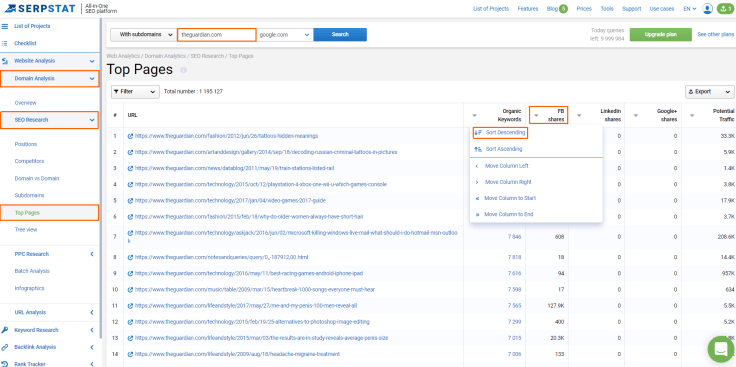Click the green notifications badge button
The width and height of the screenshot is (736, 367).
coord(726,9)
